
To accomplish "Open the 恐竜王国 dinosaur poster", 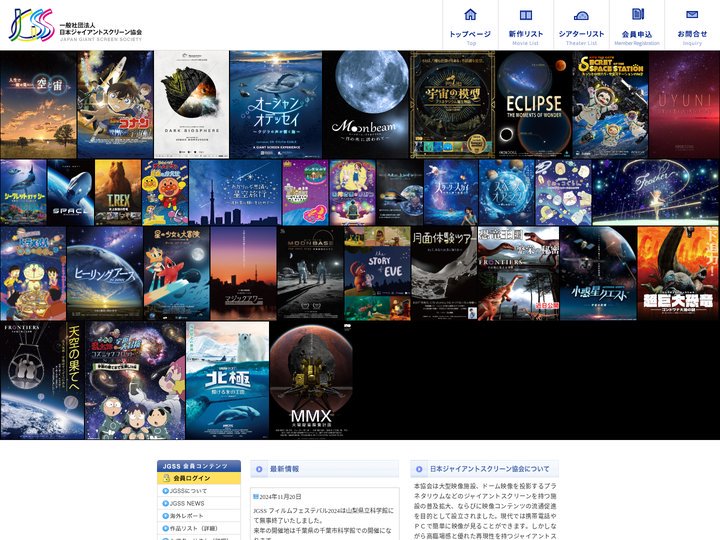I will click(518, 274).
